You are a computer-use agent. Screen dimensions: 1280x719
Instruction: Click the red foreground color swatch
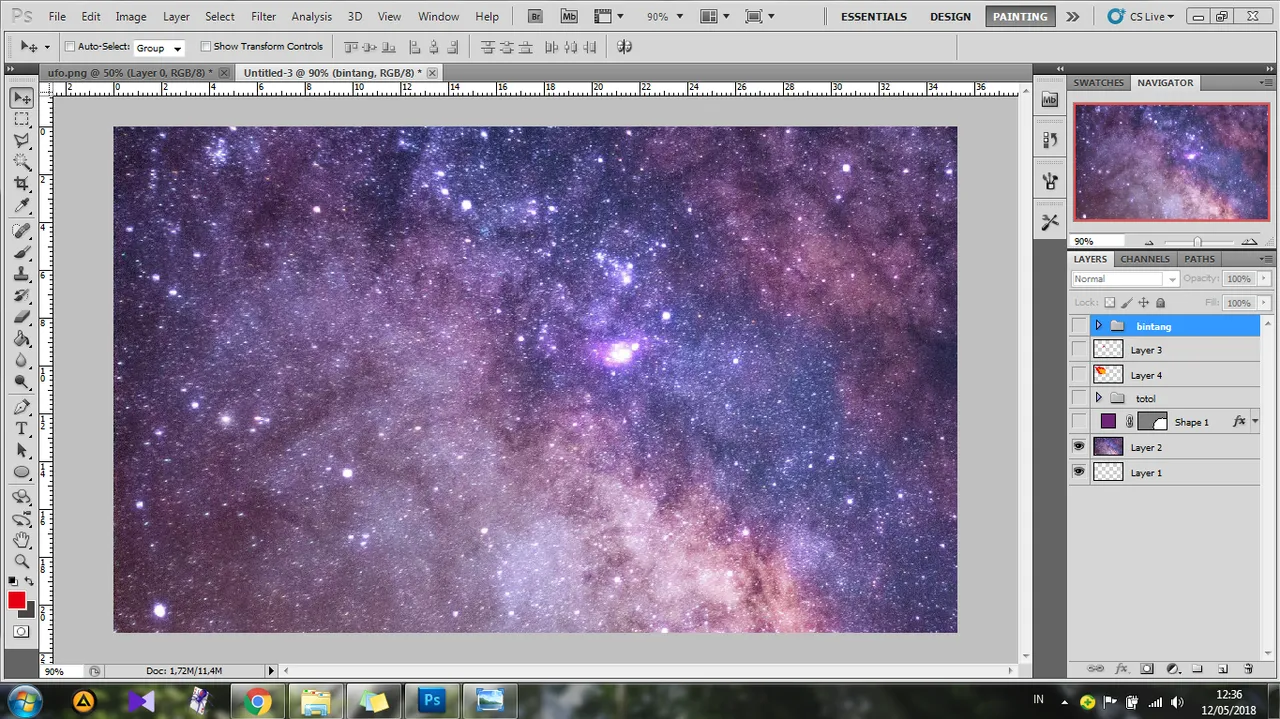click(17, 600)
